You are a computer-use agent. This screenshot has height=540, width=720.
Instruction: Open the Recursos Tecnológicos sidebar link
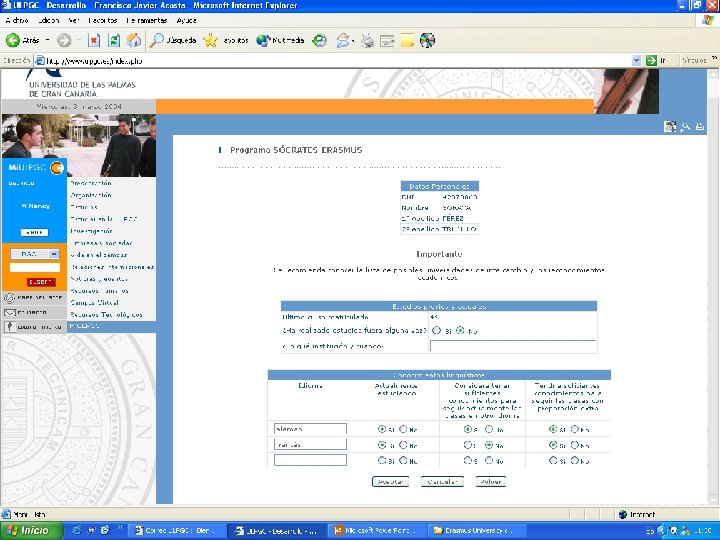click(106, 315)
